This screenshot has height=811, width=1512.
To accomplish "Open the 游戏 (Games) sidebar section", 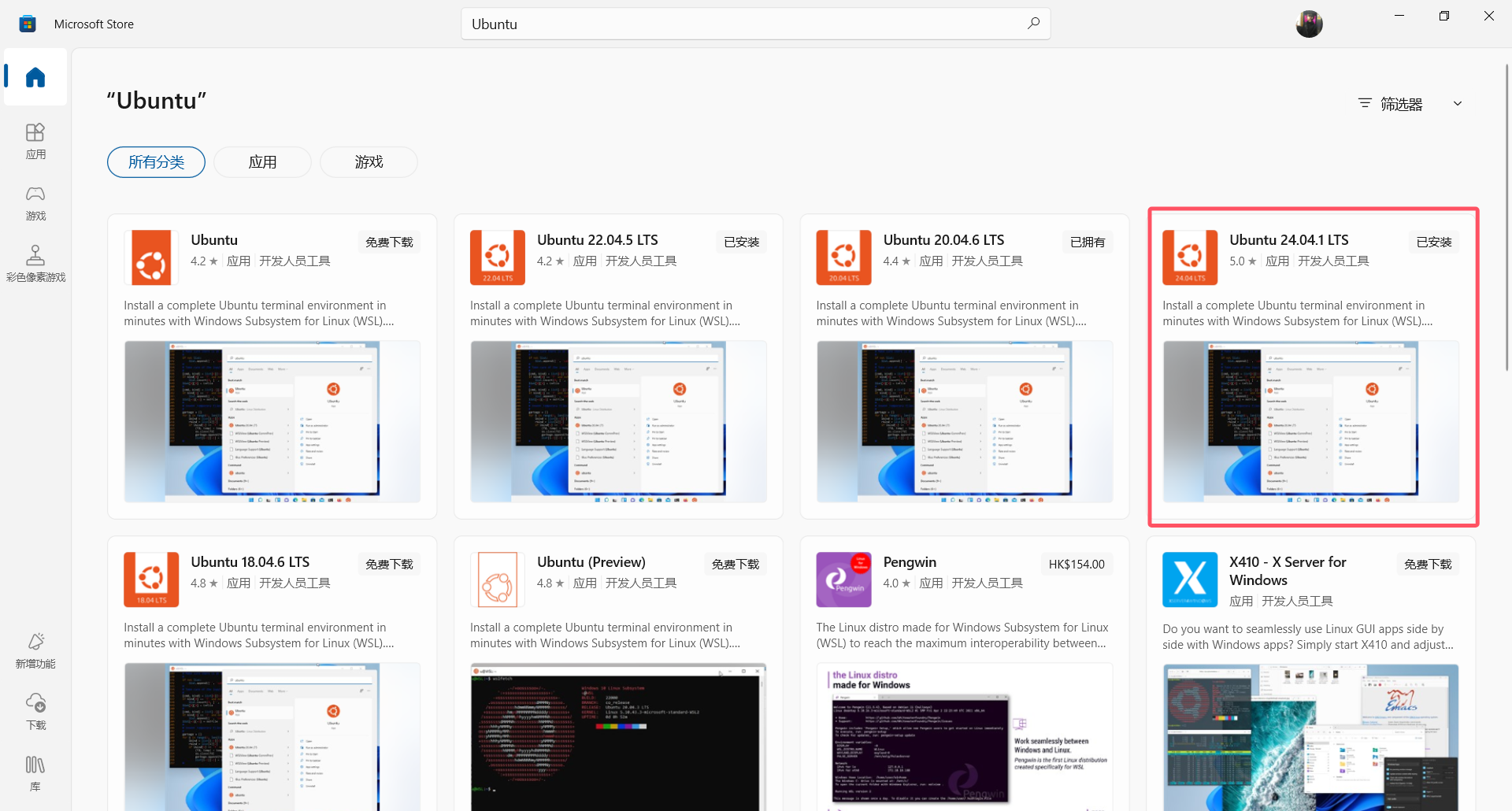I will tap(35, 202).
